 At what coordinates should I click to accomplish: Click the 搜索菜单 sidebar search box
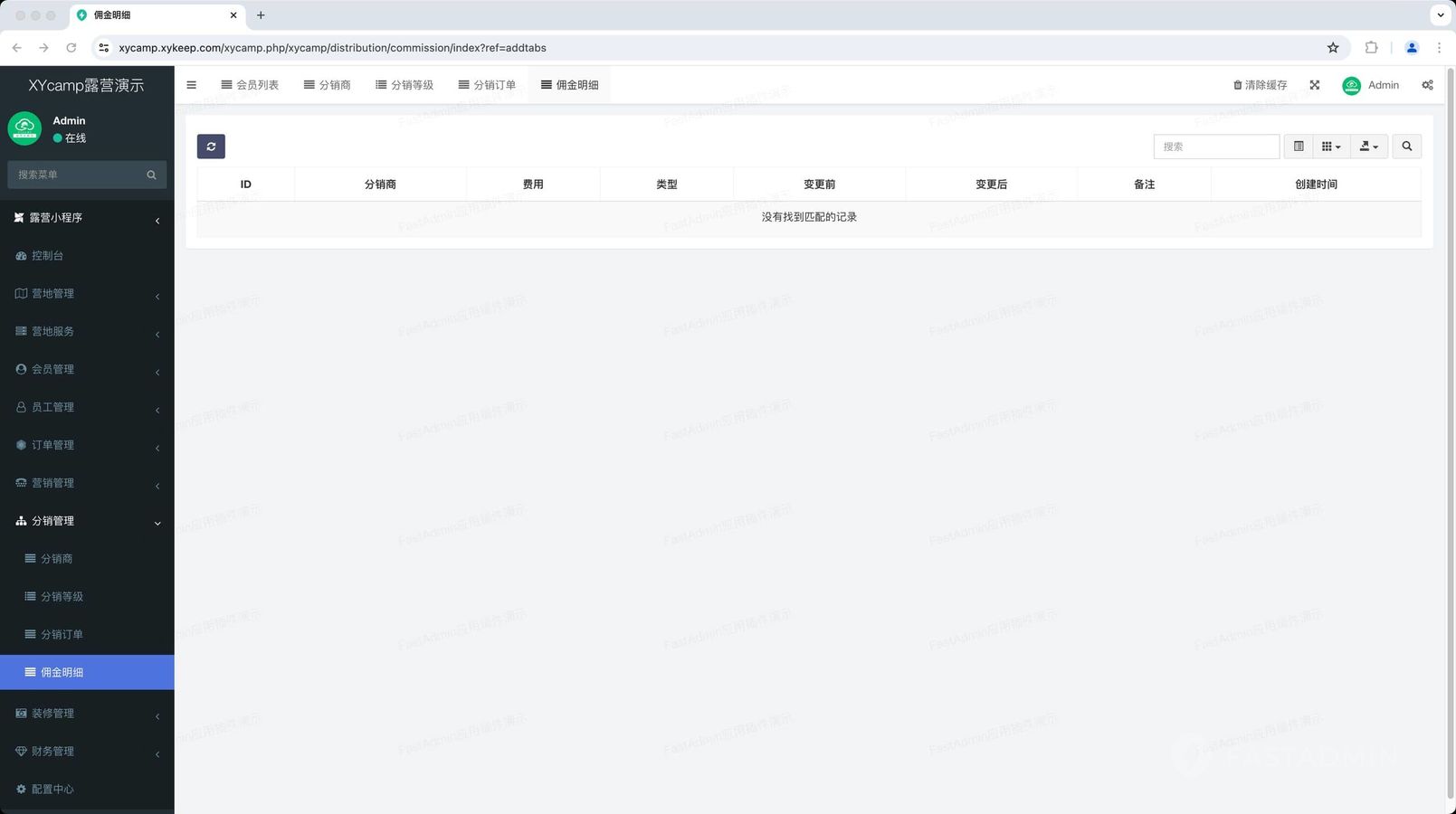click(x=80, y=175)
